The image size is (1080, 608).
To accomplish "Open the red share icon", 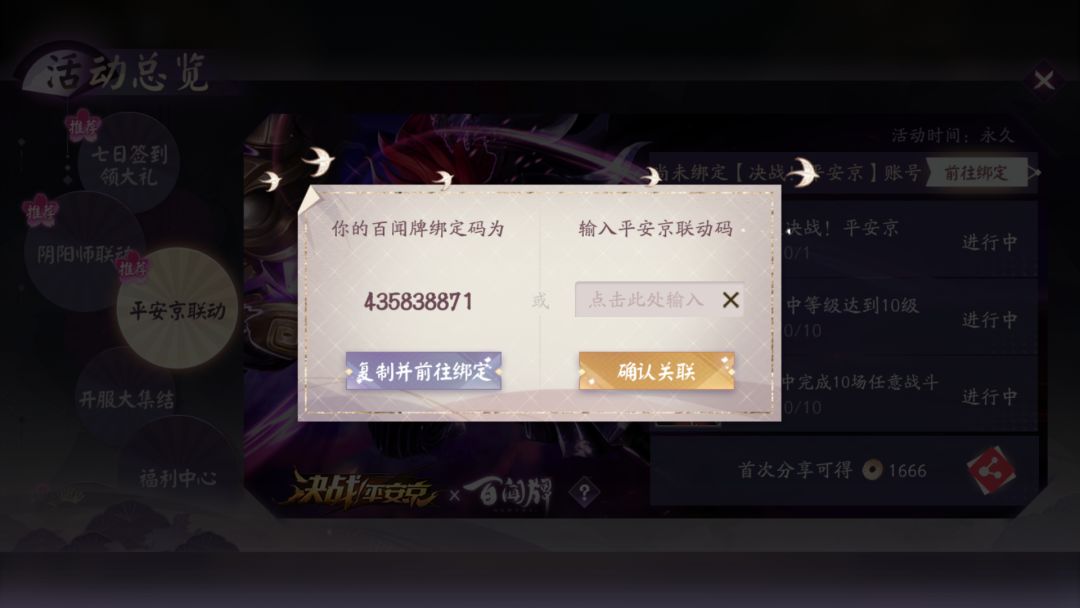I will coord(991,471).
